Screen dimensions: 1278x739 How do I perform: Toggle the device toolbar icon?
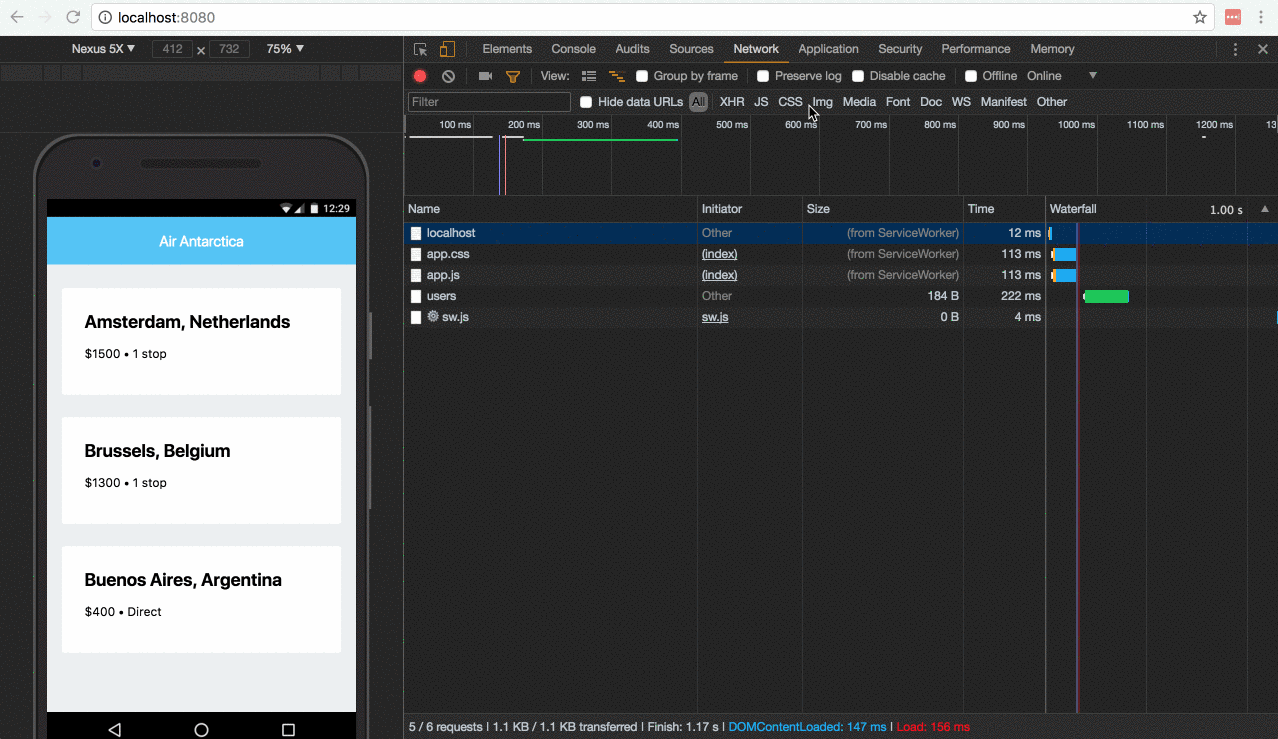(x=447, y=49)
